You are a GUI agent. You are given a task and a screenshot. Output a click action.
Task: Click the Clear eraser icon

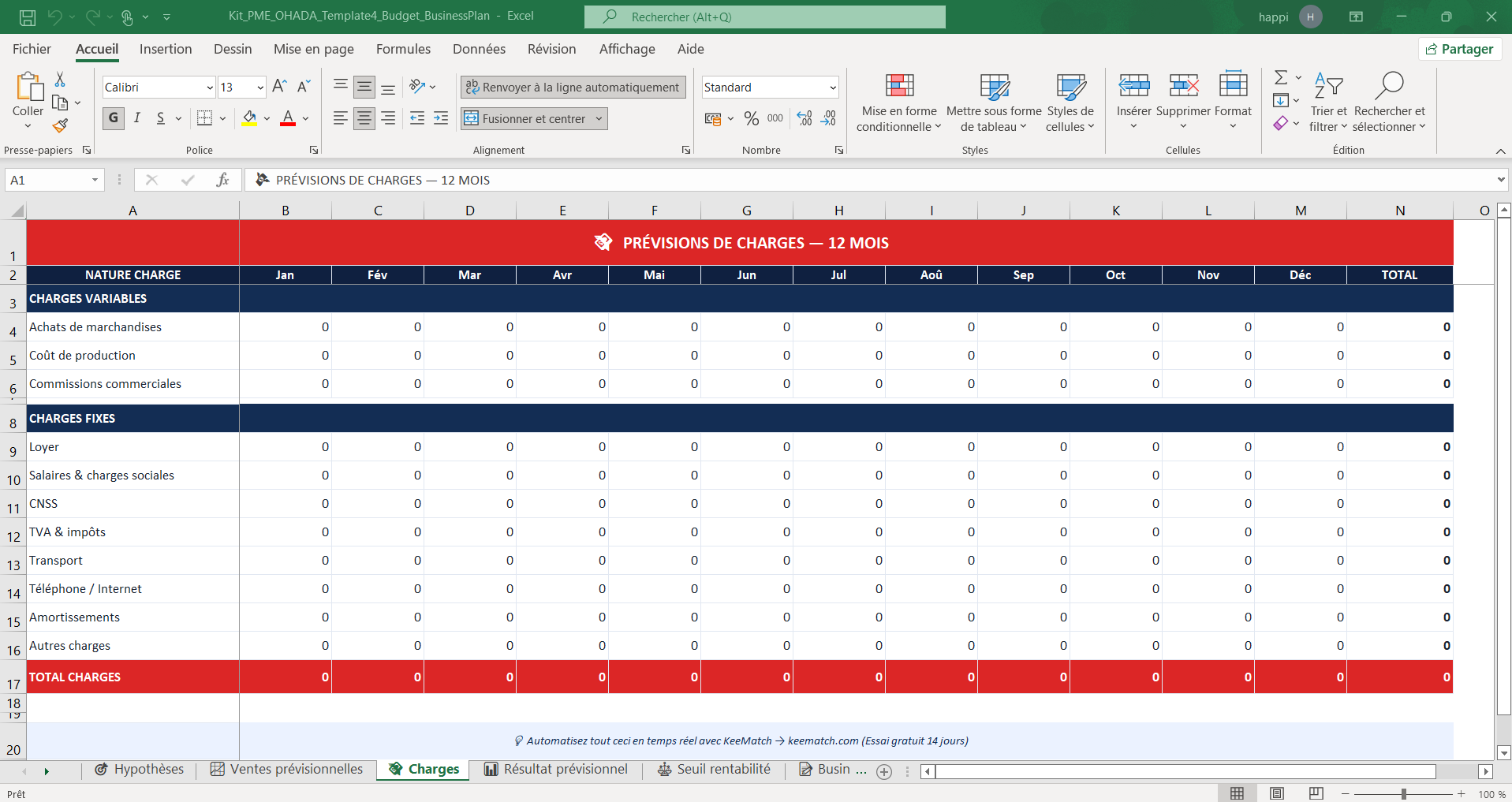[x=1281, y=123]
